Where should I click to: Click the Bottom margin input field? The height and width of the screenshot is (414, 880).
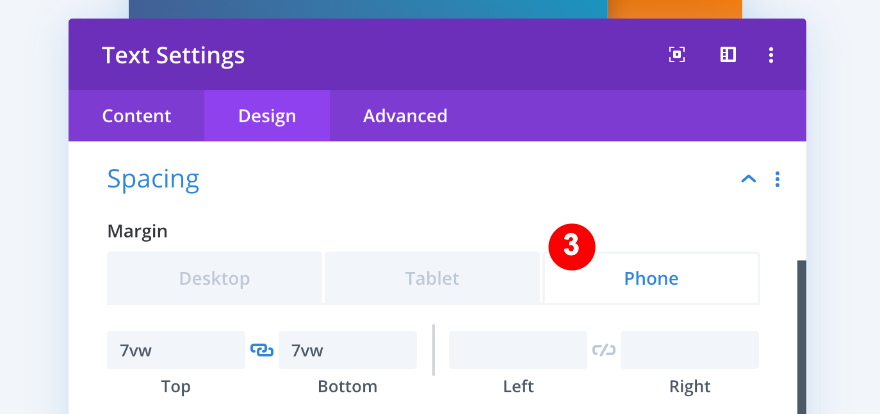coord(348,350)
